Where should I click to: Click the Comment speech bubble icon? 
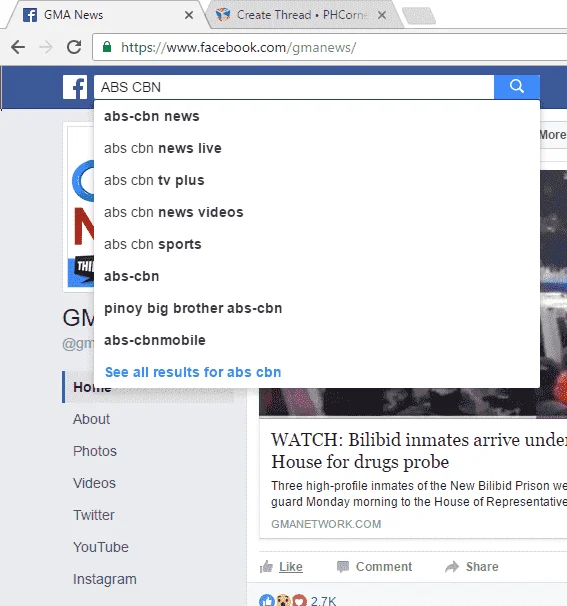pos(343,567)
